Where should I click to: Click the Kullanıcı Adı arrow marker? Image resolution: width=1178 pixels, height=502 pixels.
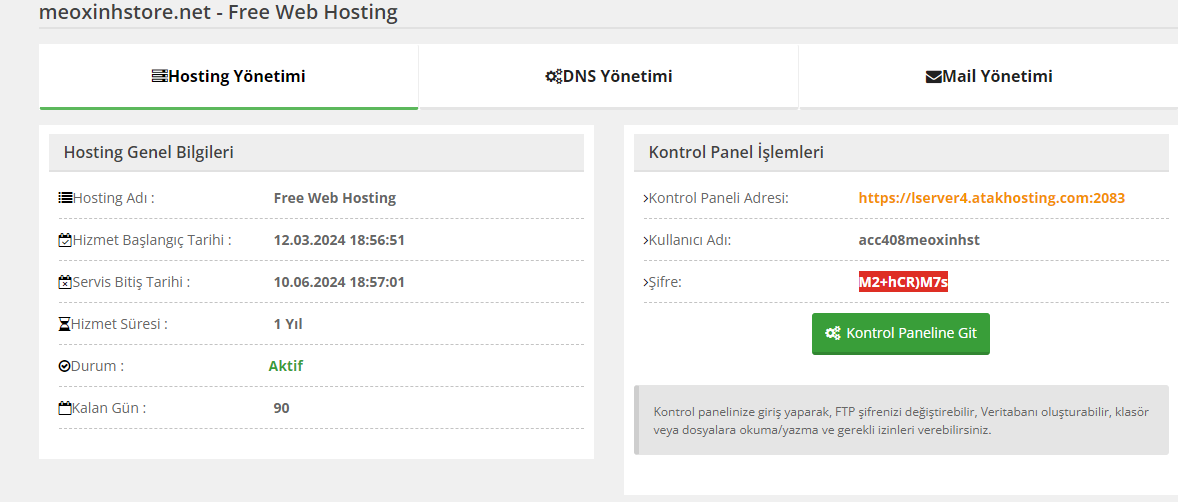[x=645, y=240]
